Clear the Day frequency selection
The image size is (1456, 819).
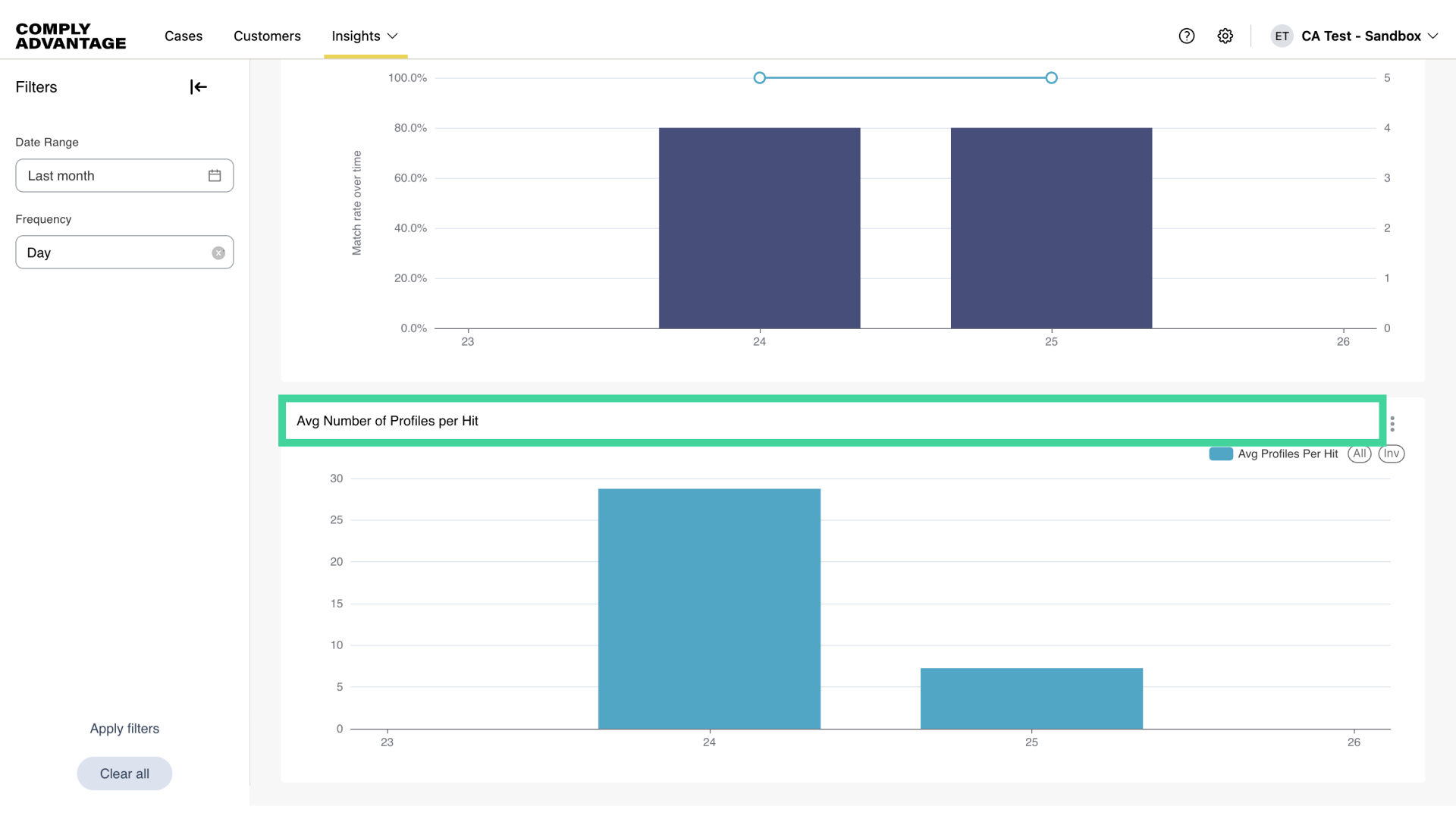(x=218, y=253)
